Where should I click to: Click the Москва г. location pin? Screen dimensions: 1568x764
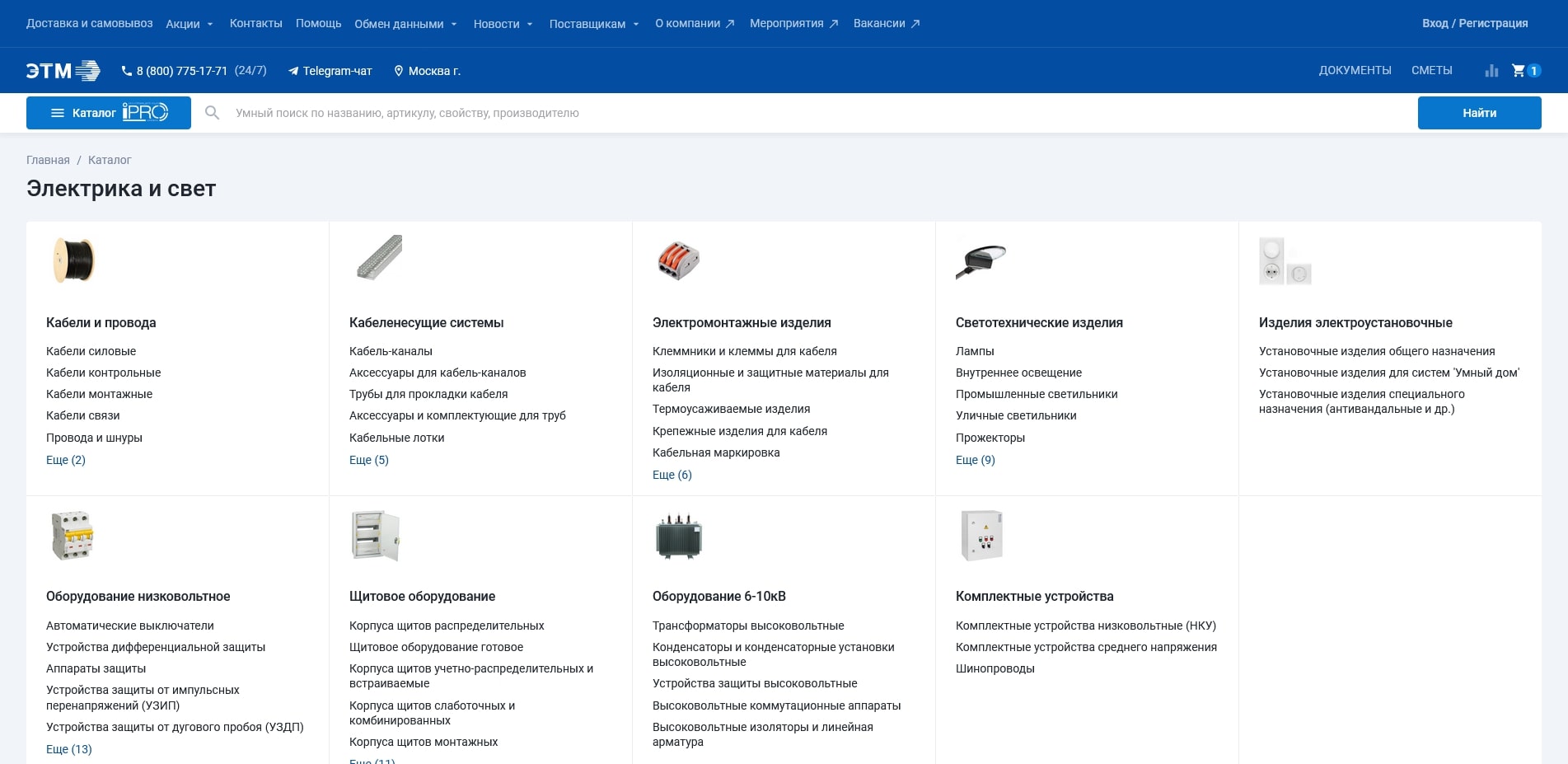click(399, 71)
